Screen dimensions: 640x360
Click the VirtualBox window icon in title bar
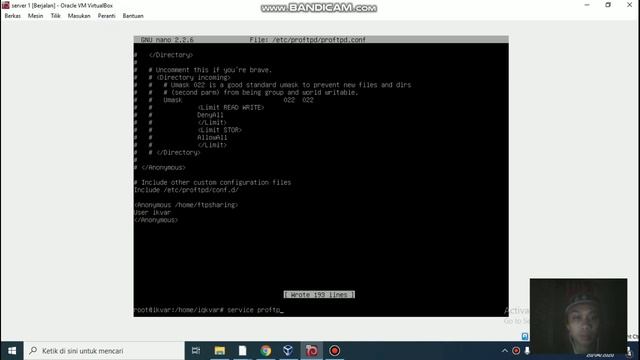coord(6,5)
